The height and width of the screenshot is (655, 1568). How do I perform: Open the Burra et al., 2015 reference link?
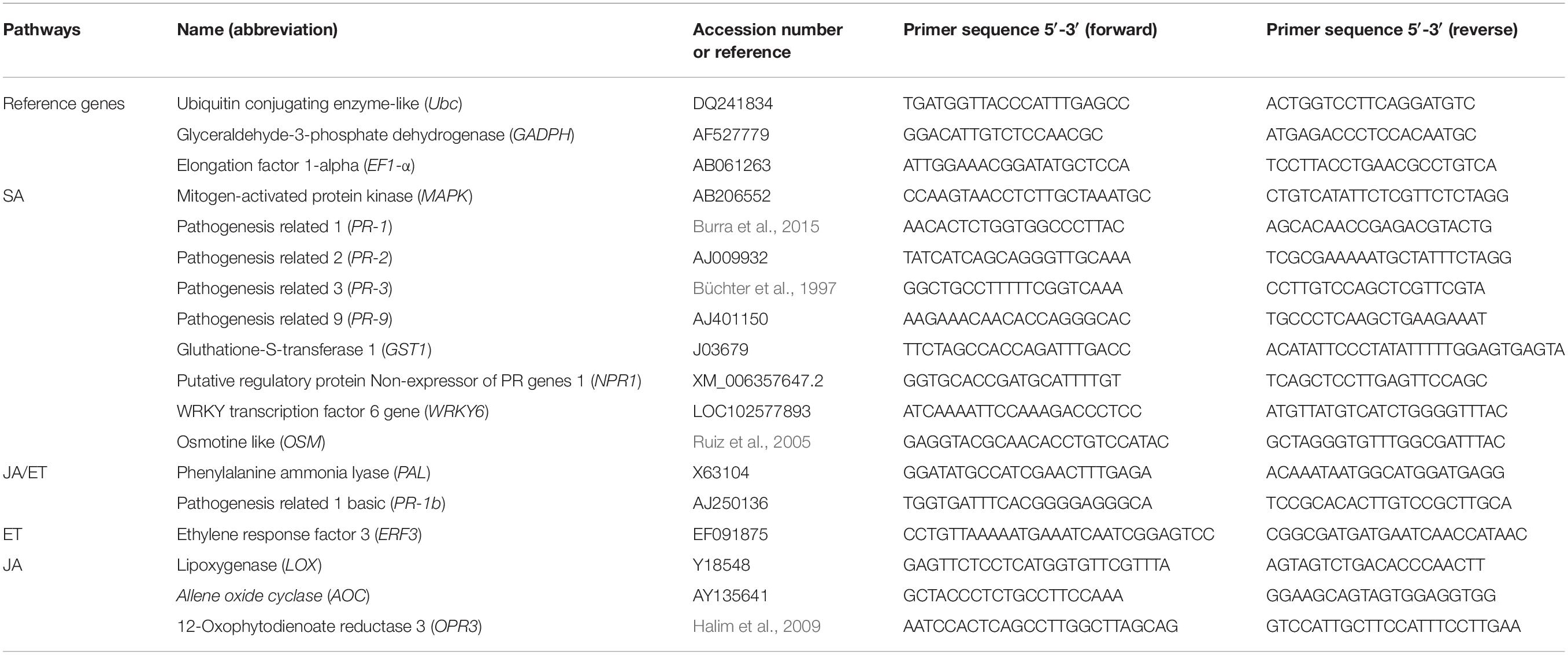point(755,227)
